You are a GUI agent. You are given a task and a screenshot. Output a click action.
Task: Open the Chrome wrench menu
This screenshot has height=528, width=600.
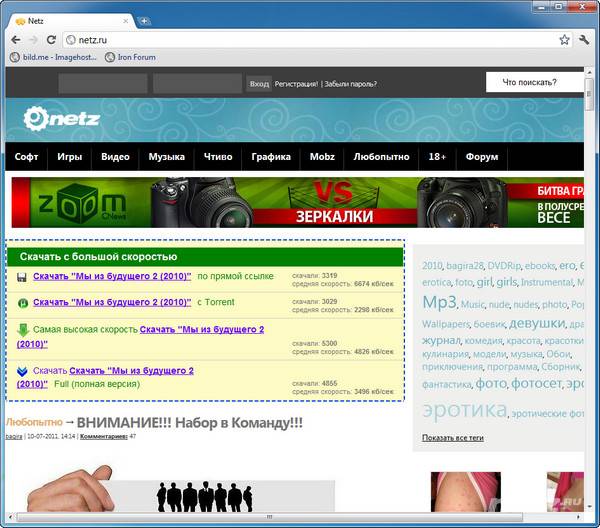[585, 40]
